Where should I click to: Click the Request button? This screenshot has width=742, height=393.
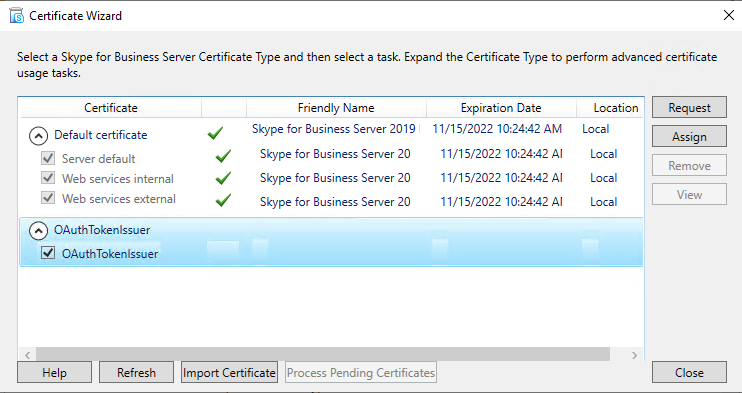[689, 107]
